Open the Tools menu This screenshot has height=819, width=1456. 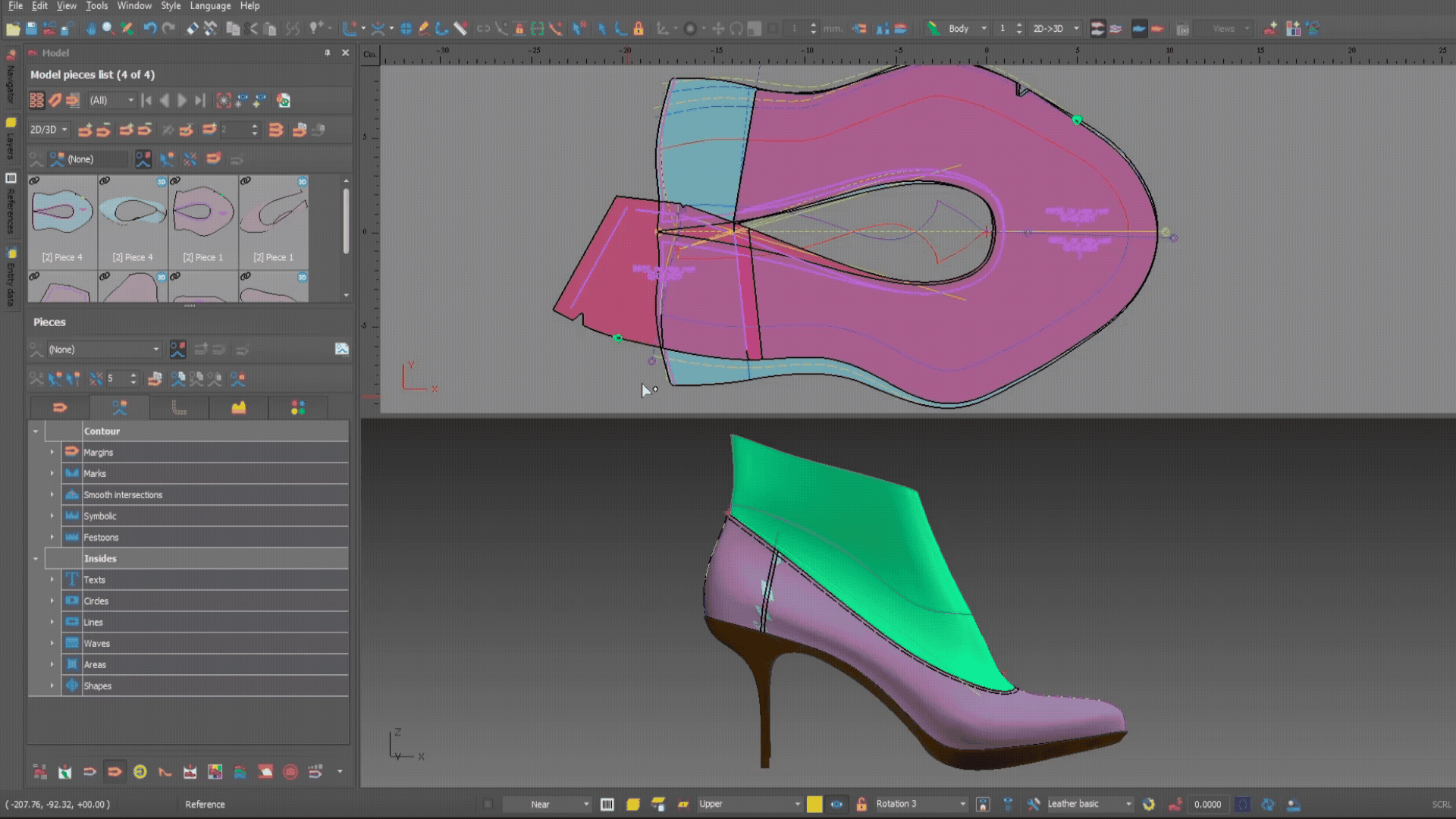[96, 6]
